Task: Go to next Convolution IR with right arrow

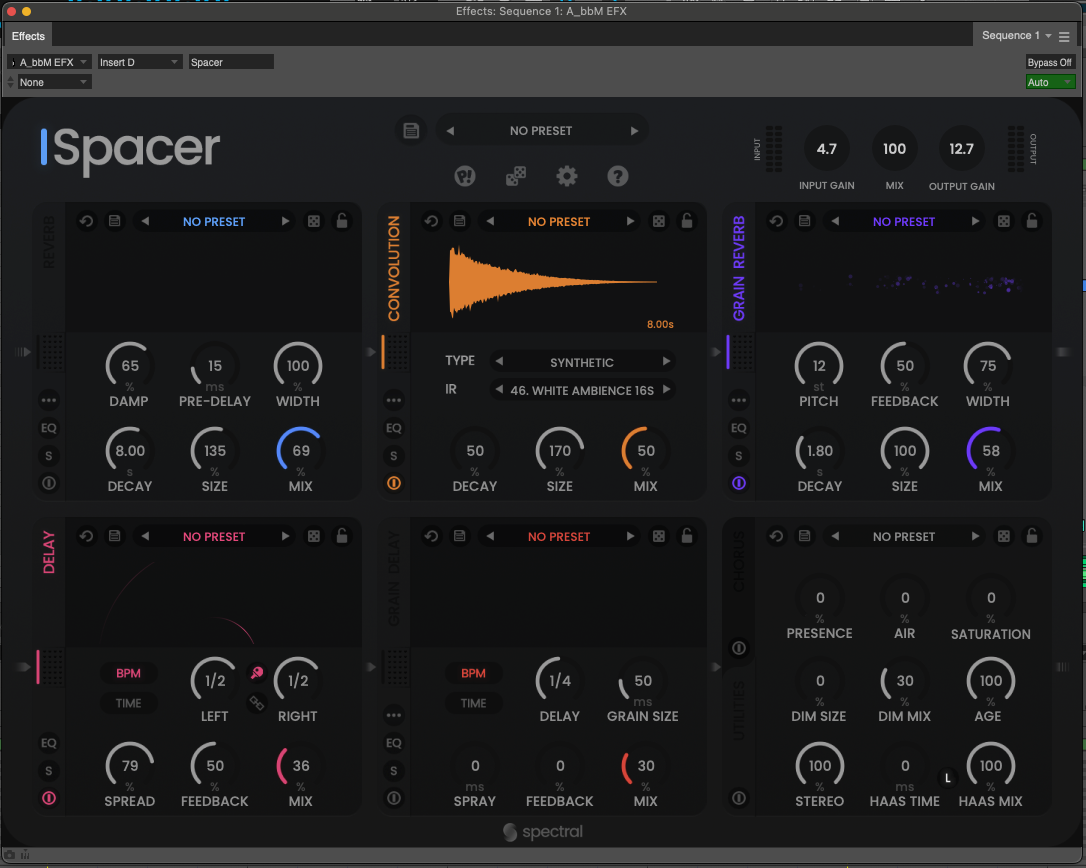Action: 666,390
